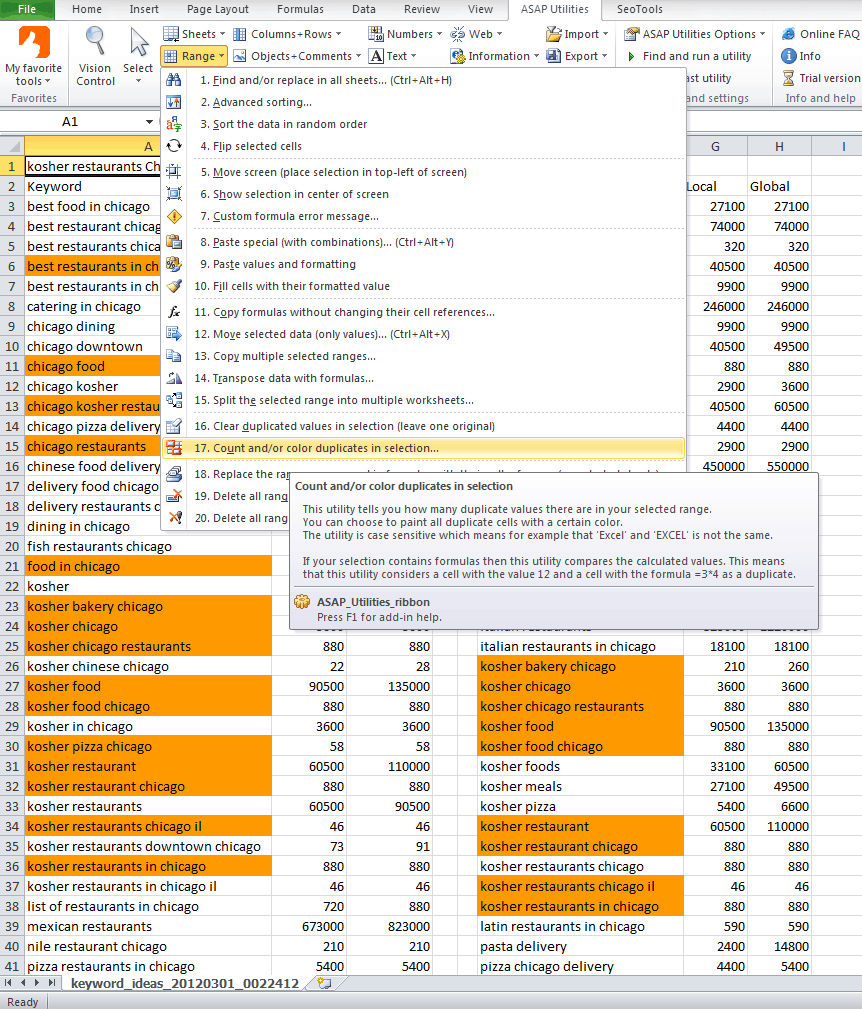Click the Select cursor icon
The image size is (862, 1009).
[x=138, y=42]
